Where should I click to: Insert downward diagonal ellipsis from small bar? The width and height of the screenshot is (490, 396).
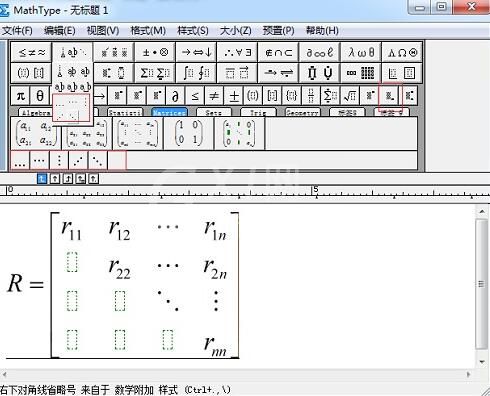point(98,161)
